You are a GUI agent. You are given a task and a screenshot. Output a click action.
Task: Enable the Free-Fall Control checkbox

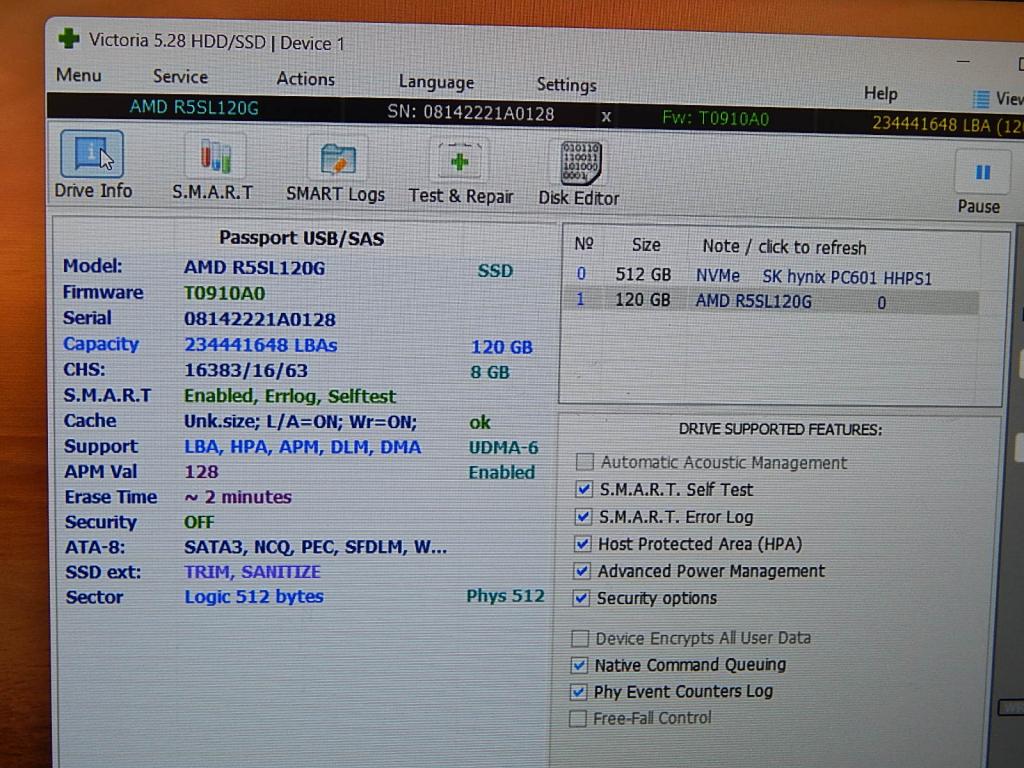[x=578, y=718]
